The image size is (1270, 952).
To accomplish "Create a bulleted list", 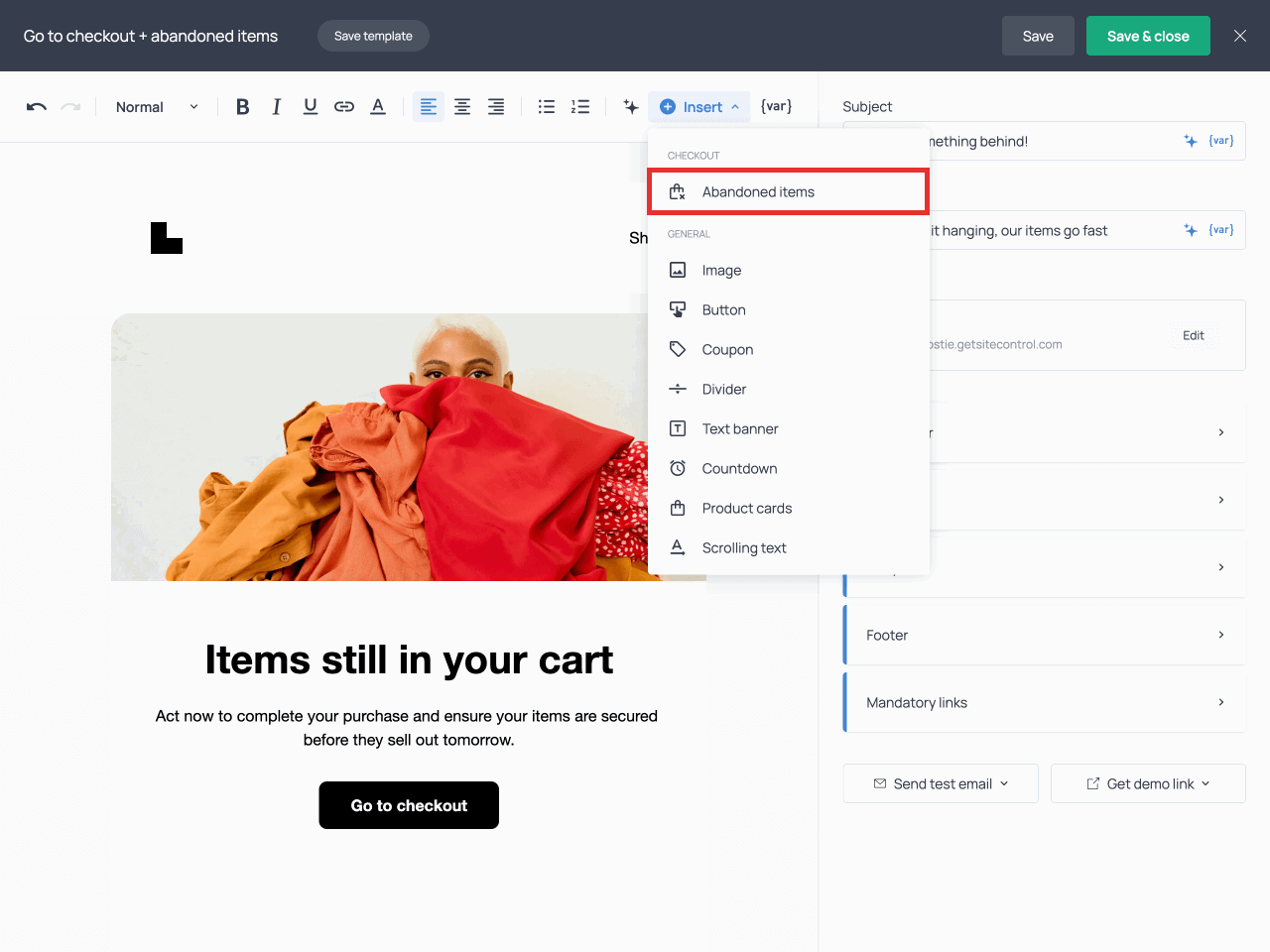I will click(x=547, y=107).
